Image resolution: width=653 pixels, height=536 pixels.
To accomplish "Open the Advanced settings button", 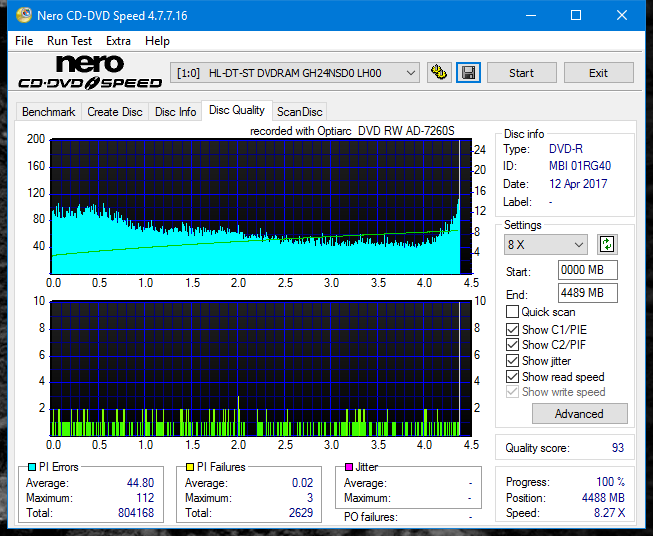I will point(579,414).
